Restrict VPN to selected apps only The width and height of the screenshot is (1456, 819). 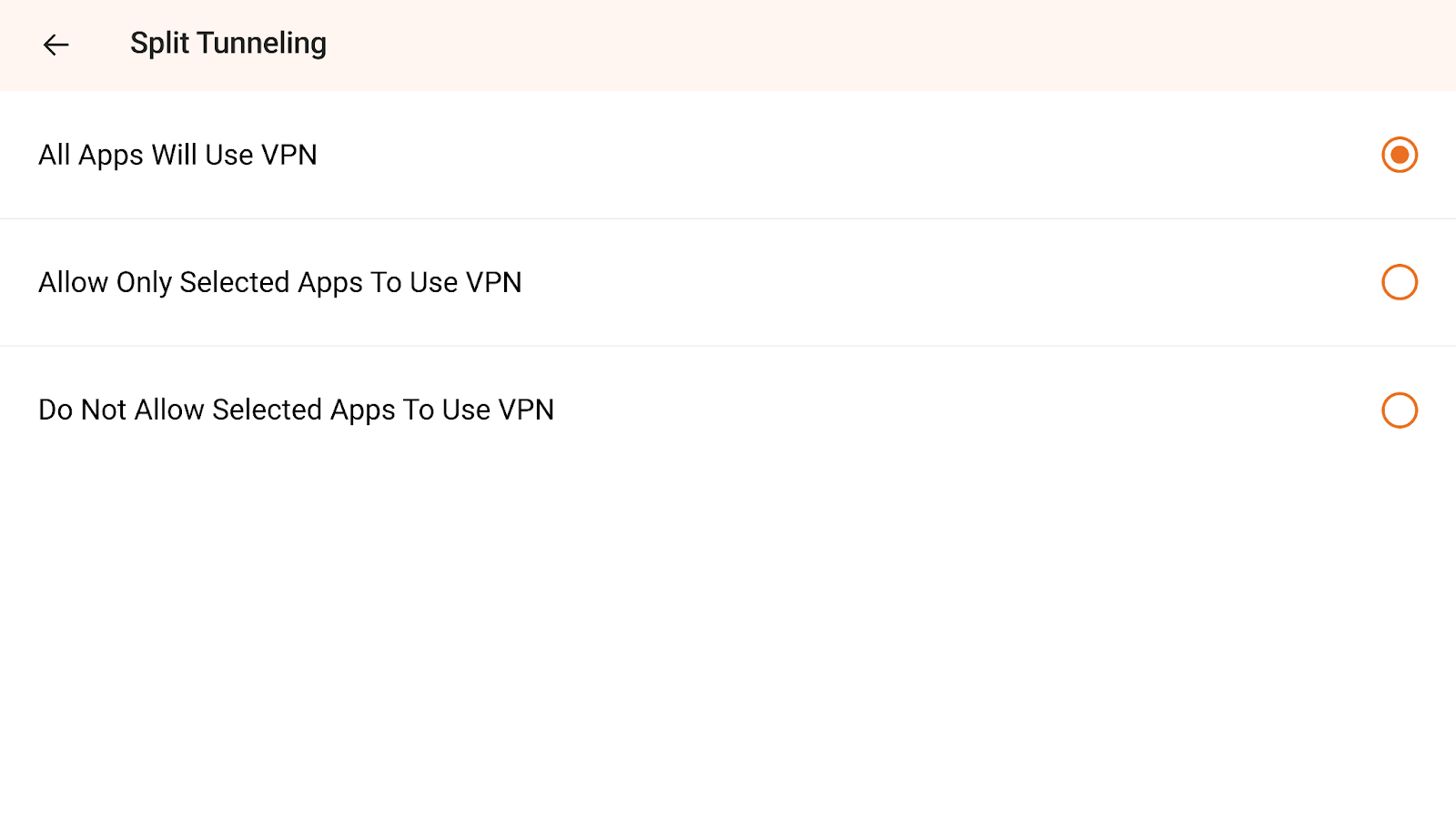1399,282
